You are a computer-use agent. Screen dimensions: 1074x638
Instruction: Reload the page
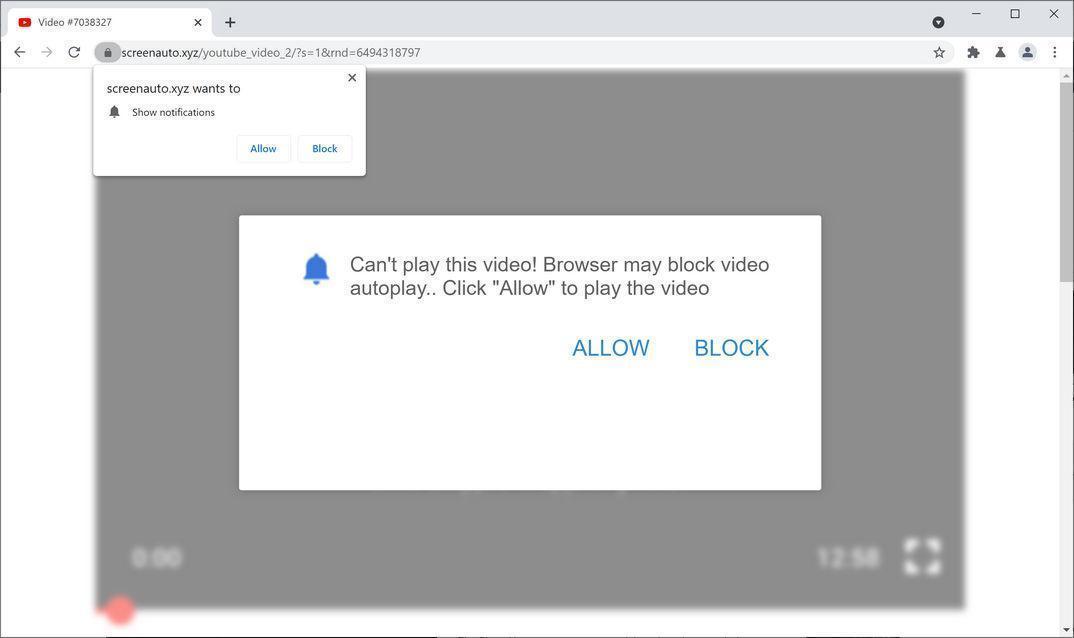(73, 52)
